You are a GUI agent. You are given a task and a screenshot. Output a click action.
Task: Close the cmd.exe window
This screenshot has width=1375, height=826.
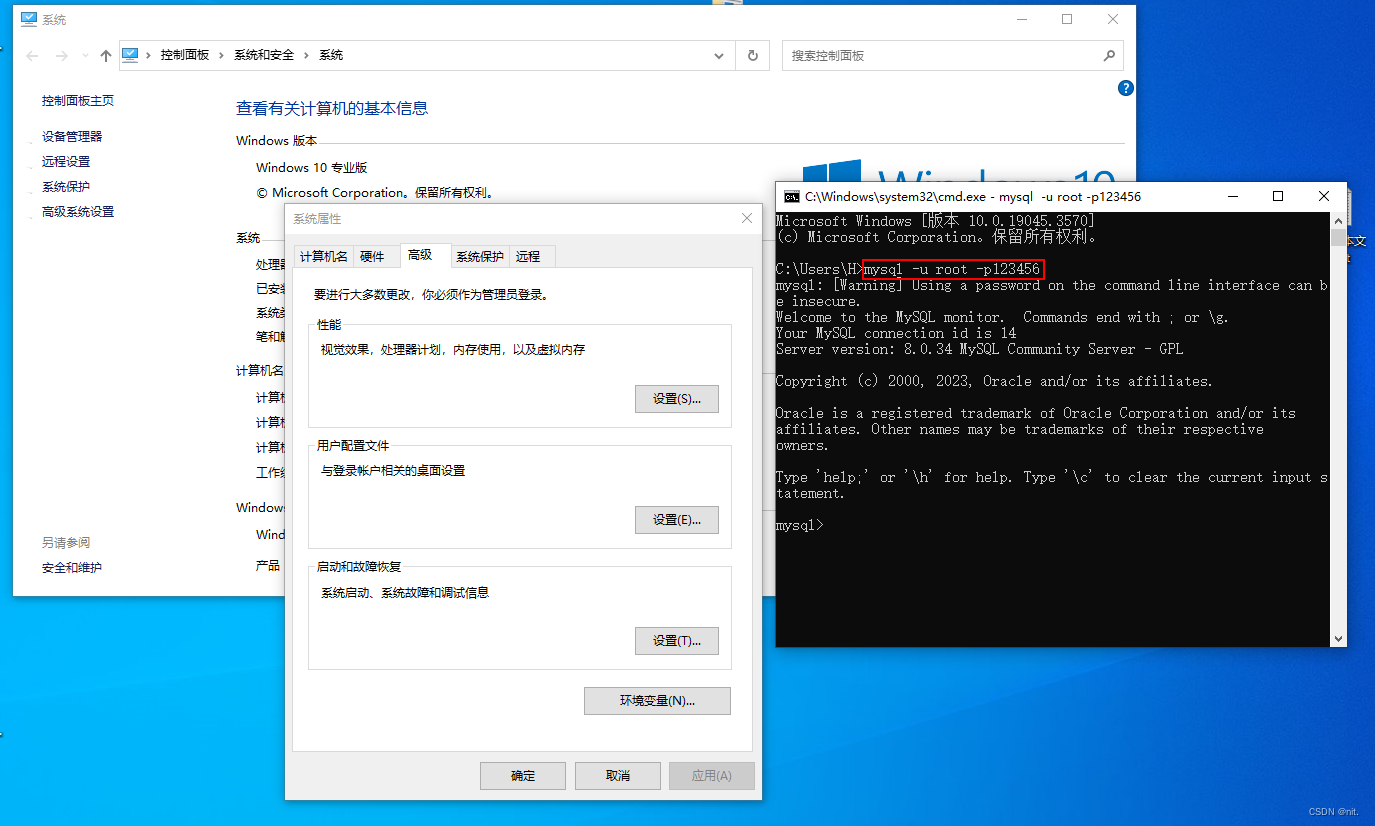pyautogui.click(x=1324, y=197)
